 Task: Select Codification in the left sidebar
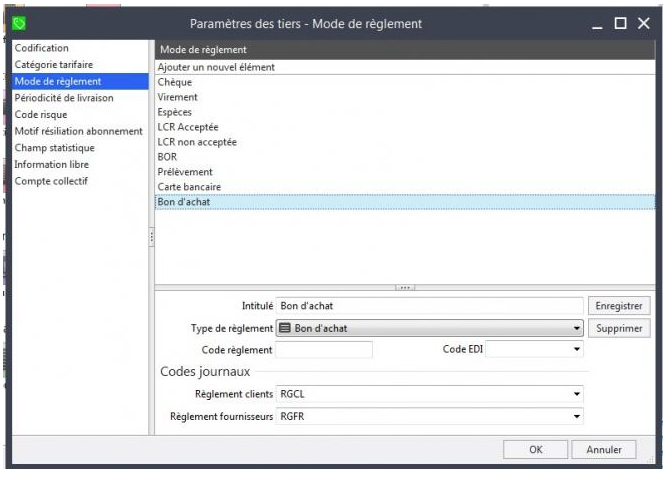(x=42, y=48)
